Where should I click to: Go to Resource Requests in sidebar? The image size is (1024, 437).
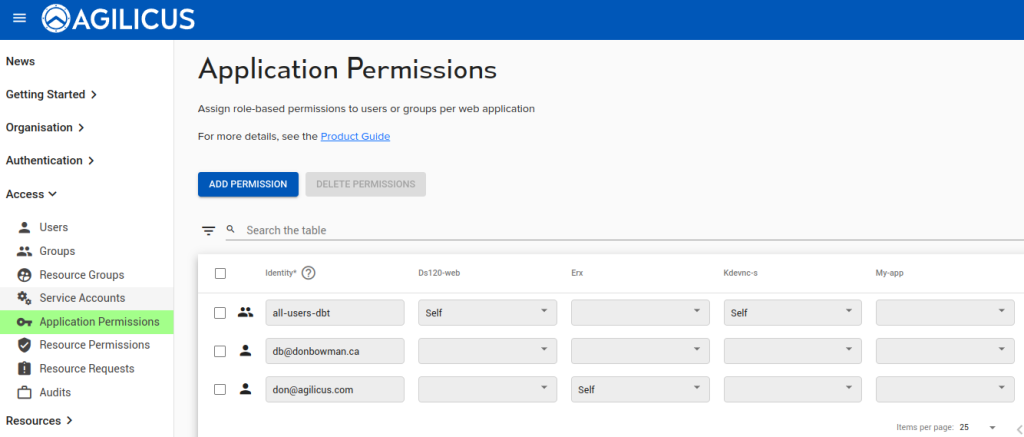[x=86, y=369]
